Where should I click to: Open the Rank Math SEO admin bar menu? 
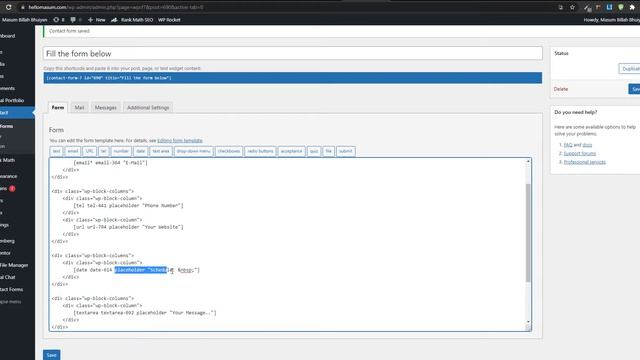point(132,20)
